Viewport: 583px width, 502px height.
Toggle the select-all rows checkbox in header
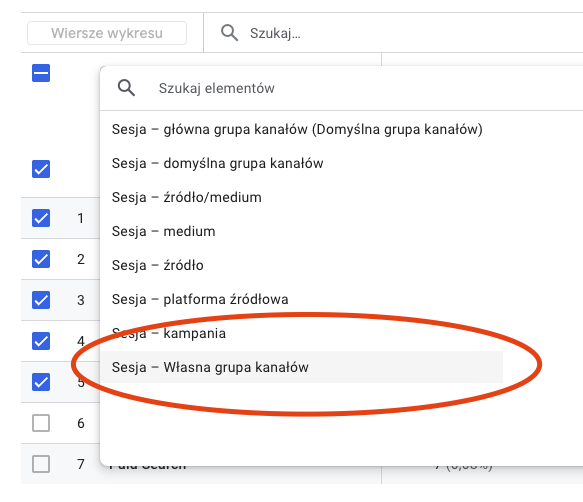point(41,73)
